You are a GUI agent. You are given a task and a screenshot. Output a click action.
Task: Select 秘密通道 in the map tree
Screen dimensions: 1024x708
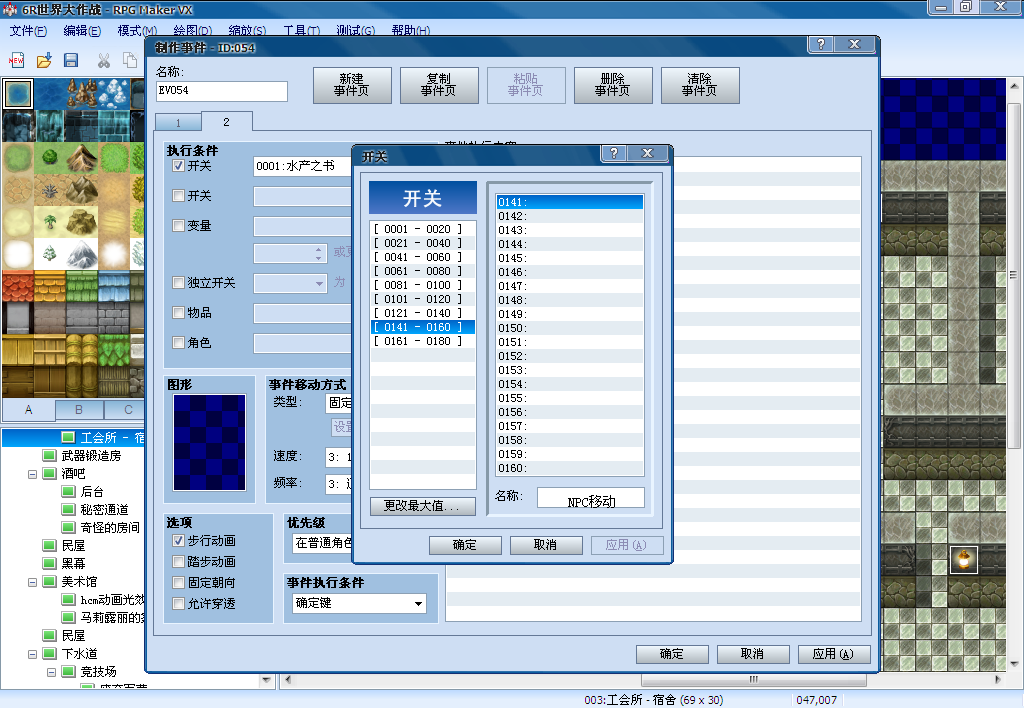[104, 509]
